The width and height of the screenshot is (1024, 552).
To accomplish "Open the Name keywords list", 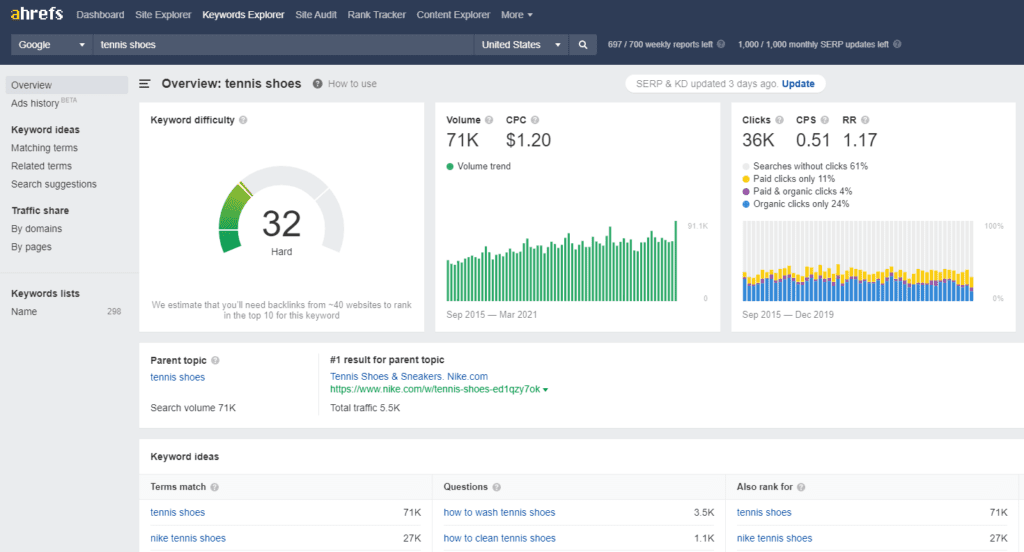I will pyautogui.click(x=24, y=312).
